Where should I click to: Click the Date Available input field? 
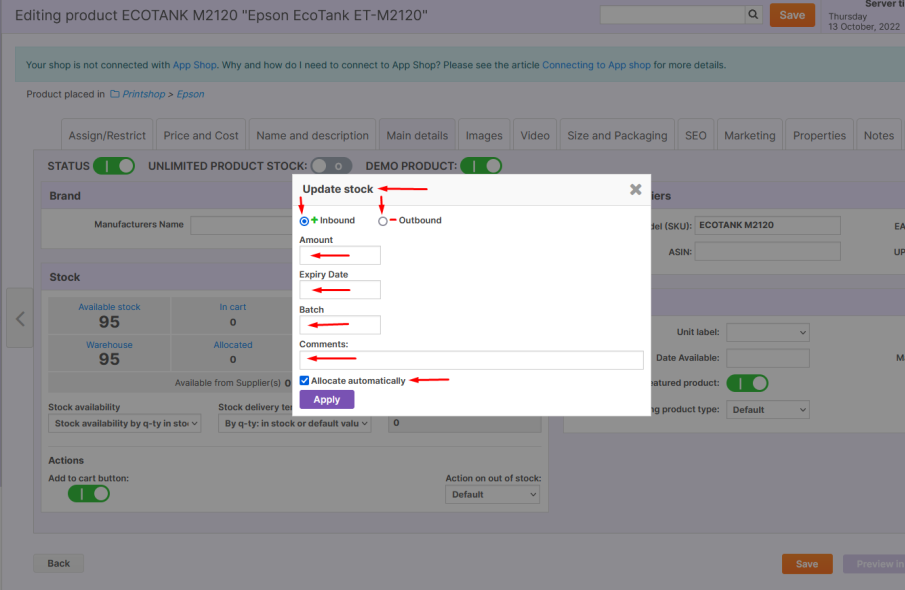pyautogui.click(x=768, y=358)
